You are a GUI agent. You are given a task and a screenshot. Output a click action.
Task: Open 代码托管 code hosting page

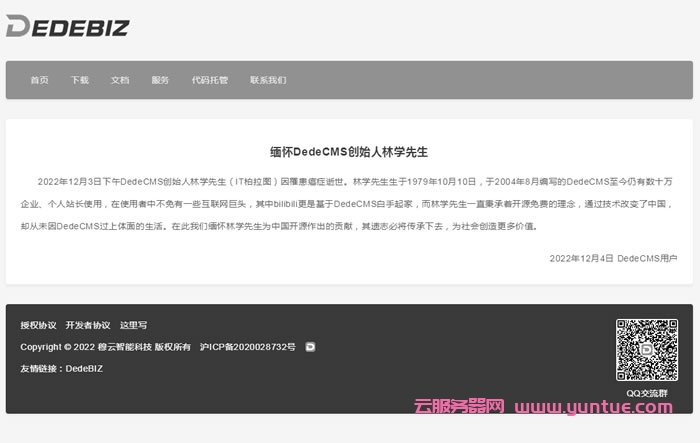pos(210,80)
